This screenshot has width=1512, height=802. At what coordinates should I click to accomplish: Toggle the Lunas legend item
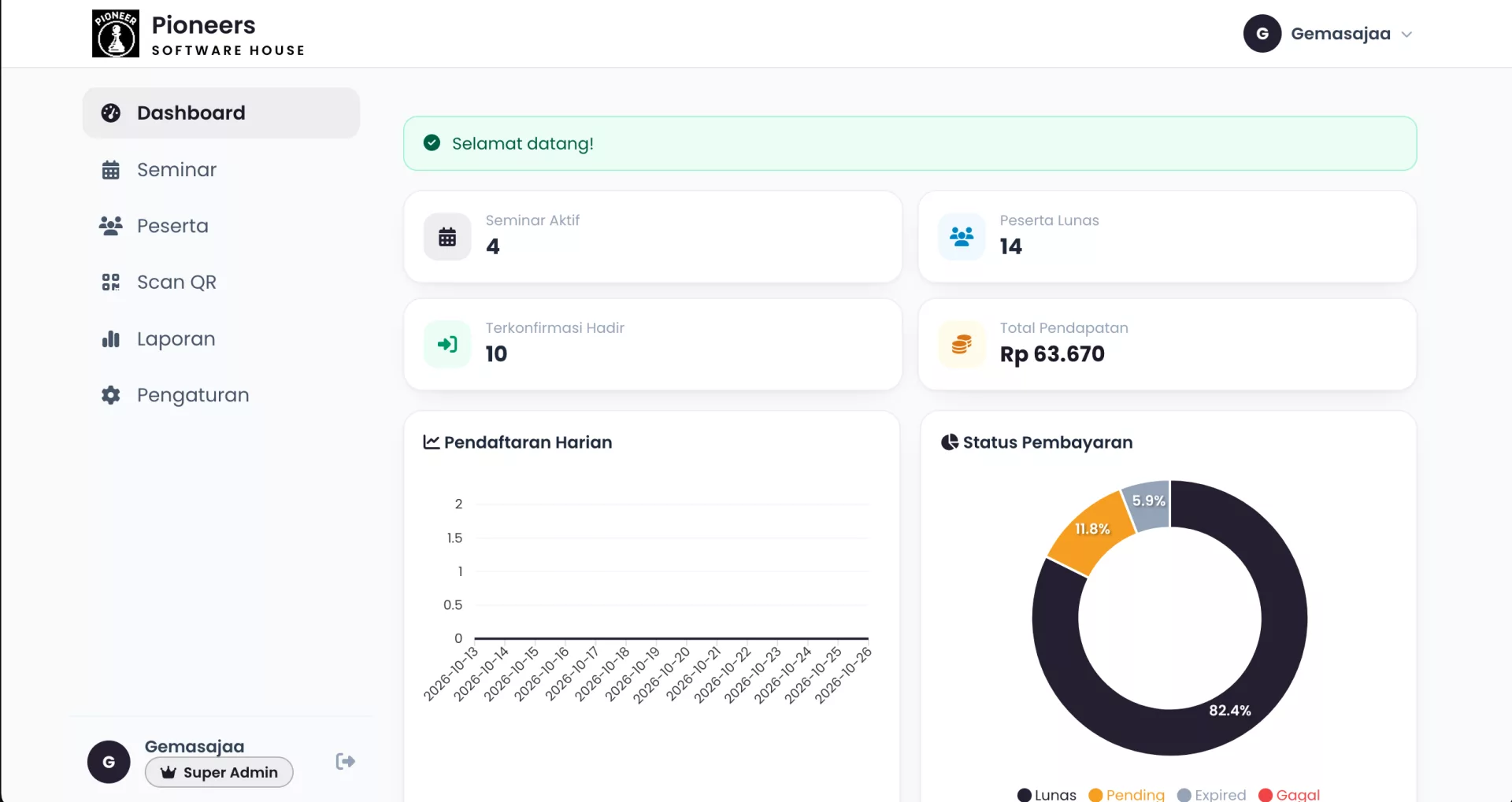(1047, 794)
